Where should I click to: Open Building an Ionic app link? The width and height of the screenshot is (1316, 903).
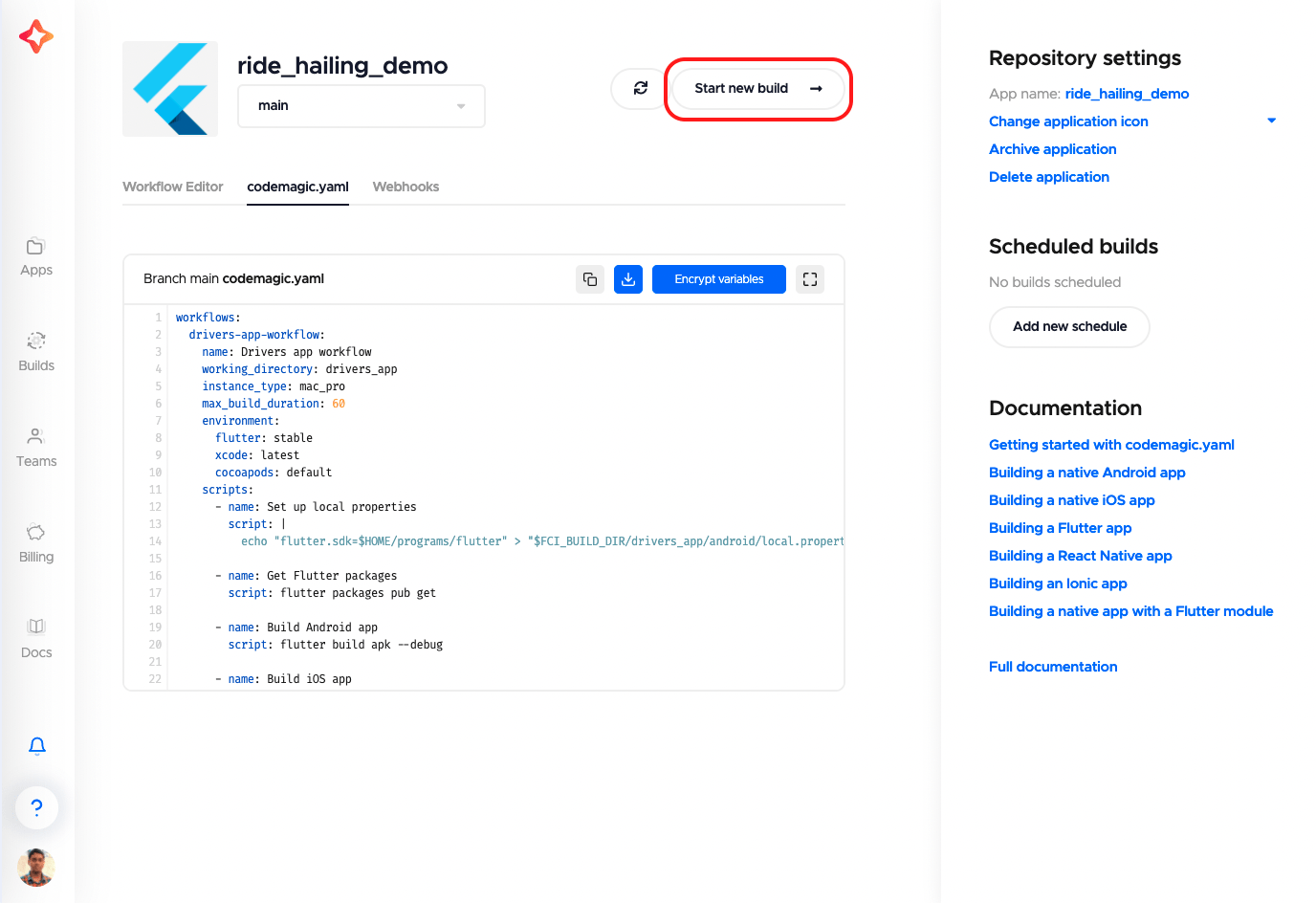(x=1058, y=584)
